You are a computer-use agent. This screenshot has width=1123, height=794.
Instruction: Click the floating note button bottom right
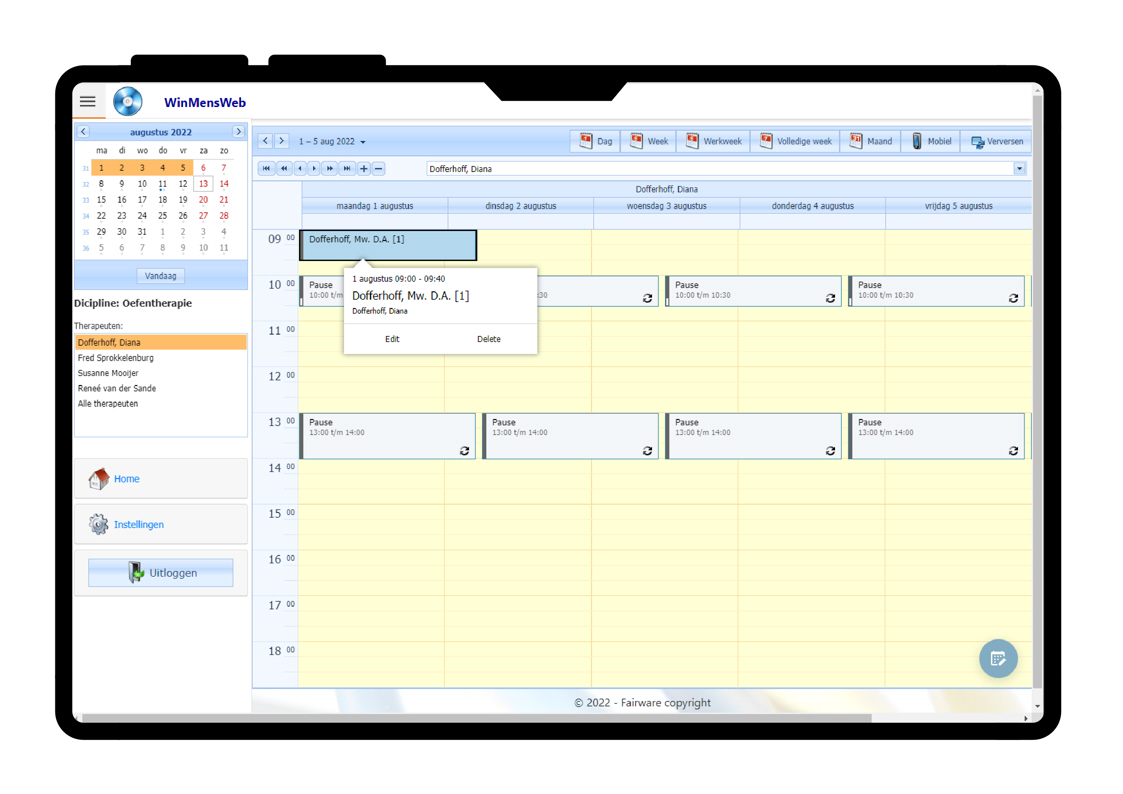coord(998,658)
